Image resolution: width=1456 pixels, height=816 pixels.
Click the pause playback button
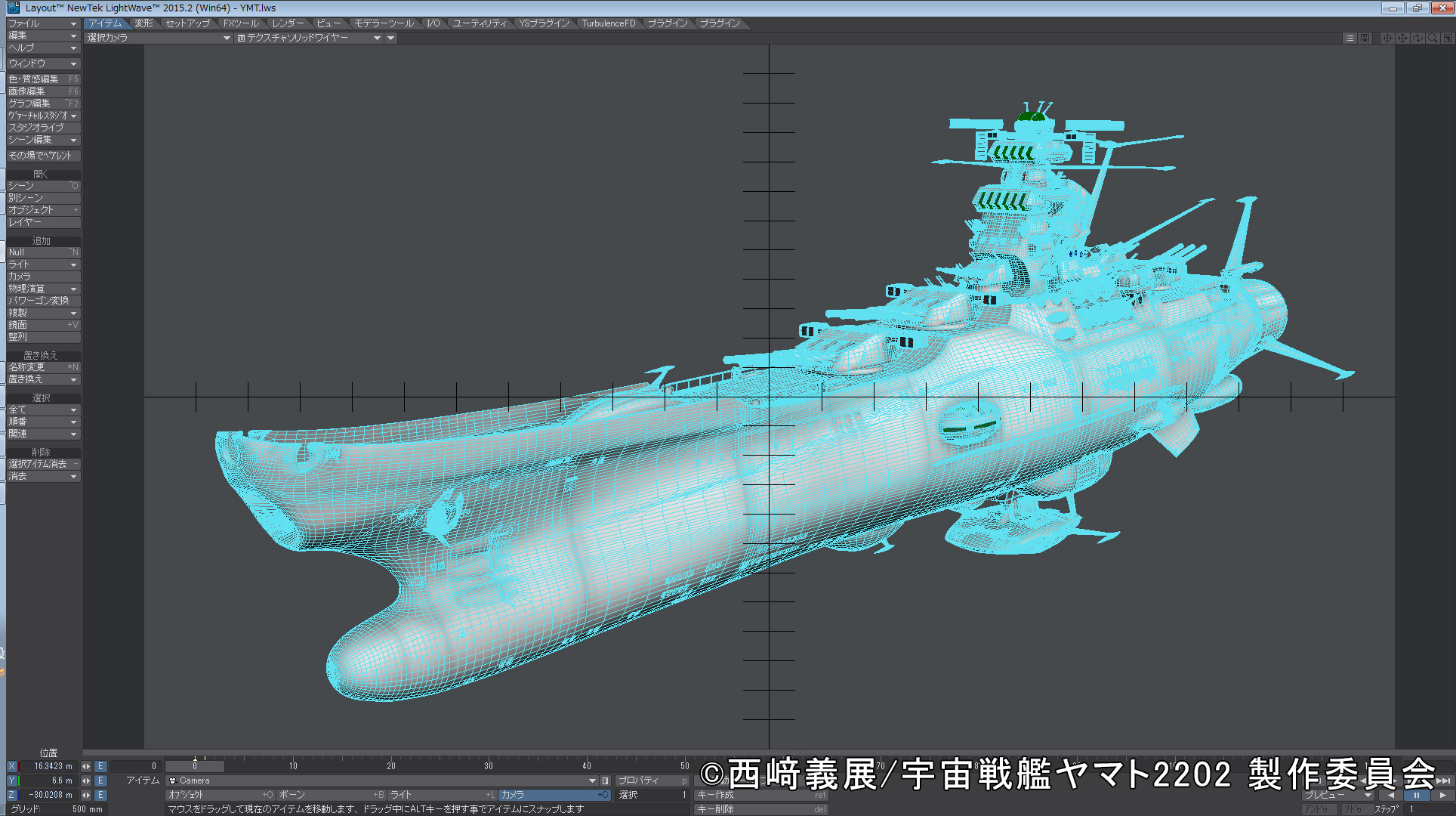point(1417,795)
